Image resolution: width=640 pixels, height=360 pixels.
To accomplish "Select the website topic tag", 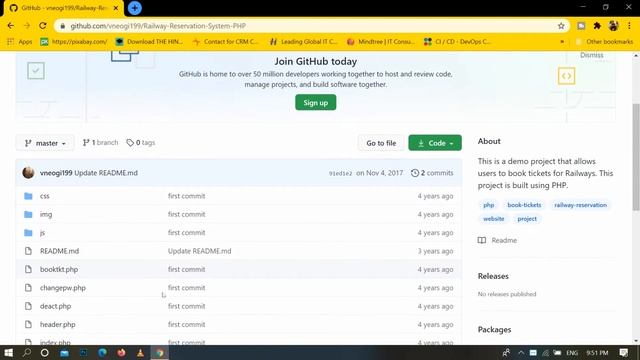I will click(493, 219).
